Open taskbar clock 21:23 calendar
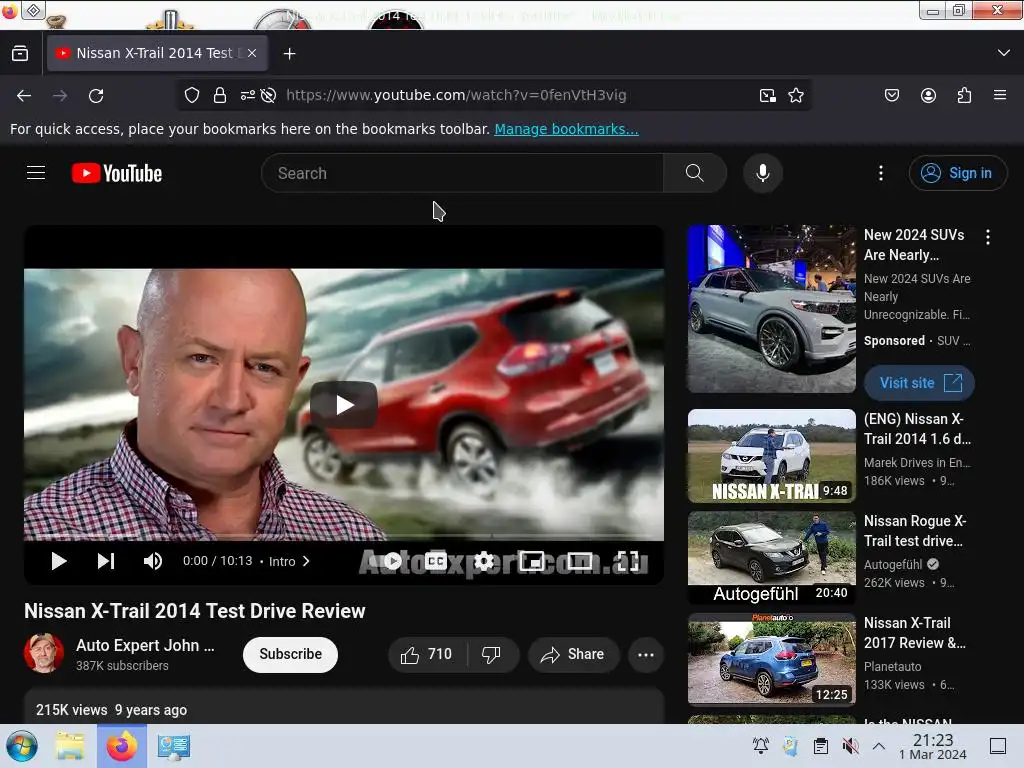 (x=933, y=746)
